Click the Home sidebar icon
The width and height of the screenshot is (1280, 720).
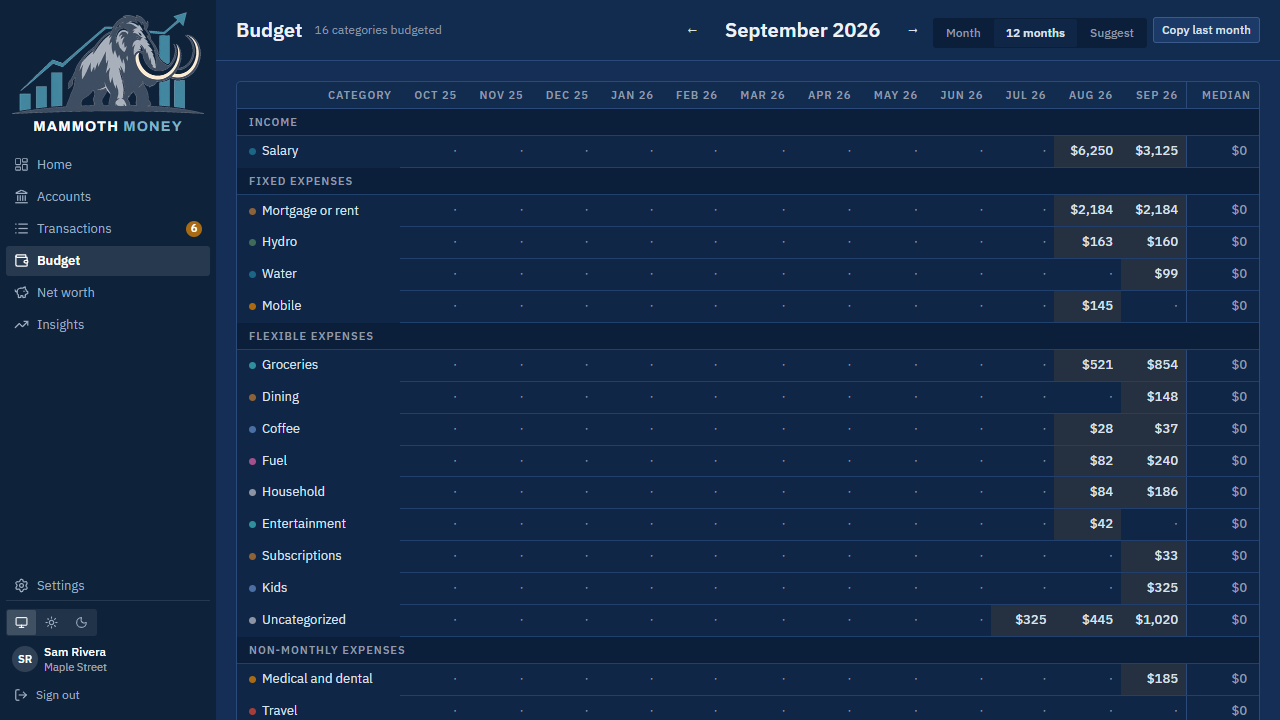(x=21, y=165)
